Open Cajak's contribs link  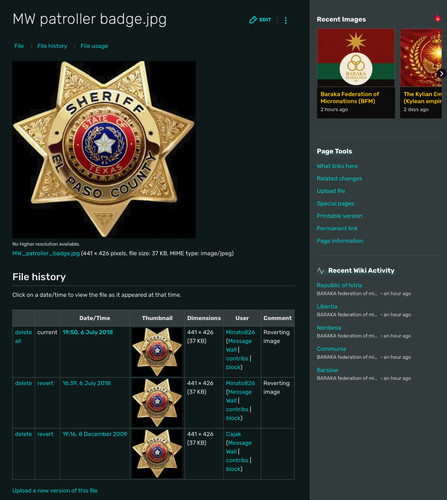(237, 460)
